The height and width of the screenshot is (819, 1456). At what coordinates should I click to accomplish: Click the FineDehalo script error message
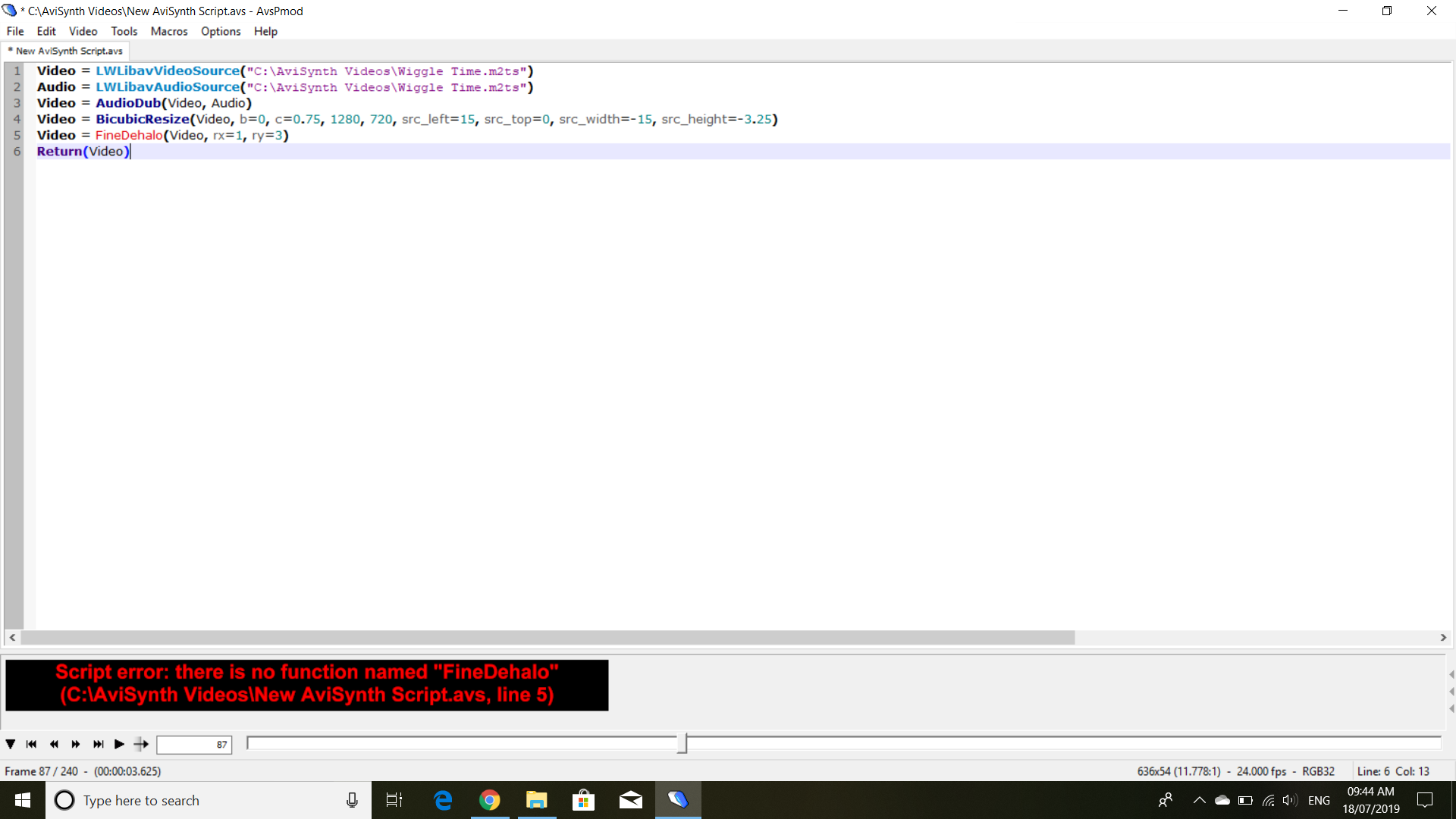tap(306, 684)
